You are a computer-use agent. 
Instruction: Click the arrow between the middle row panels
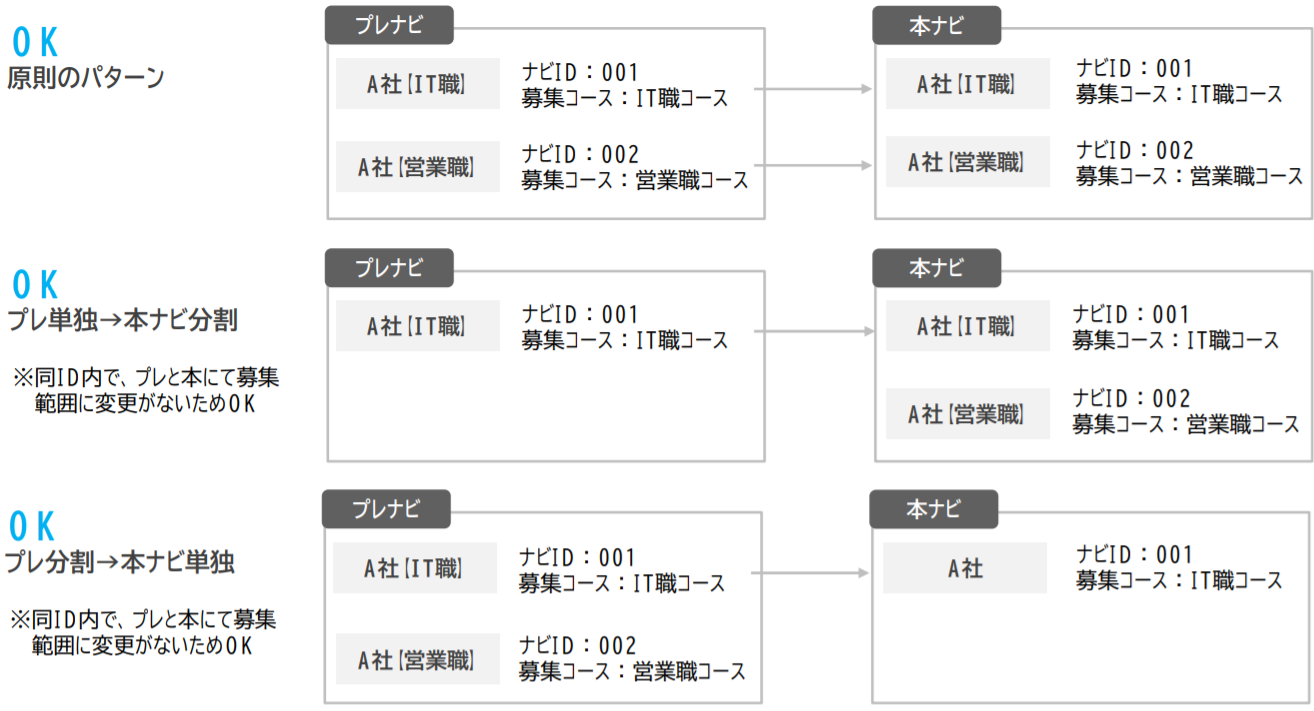tap(813, 331)
